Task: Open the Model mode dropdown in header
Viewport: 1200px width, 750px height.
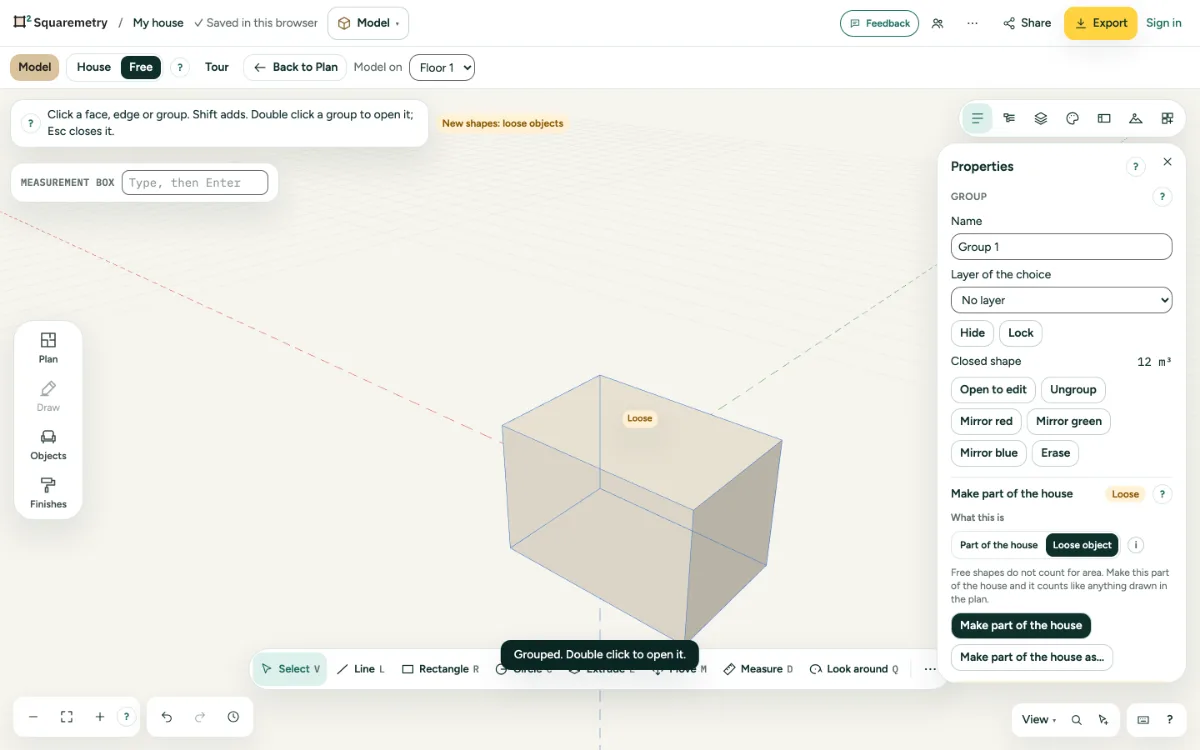Action: click(x=368, y=23)
